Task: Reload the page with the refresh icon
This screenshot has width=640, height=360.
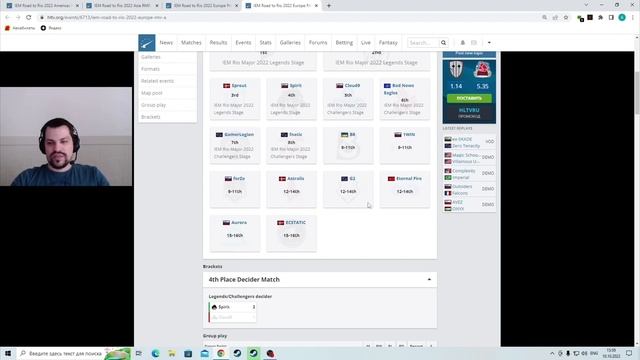Action: (x=29, y=17)
